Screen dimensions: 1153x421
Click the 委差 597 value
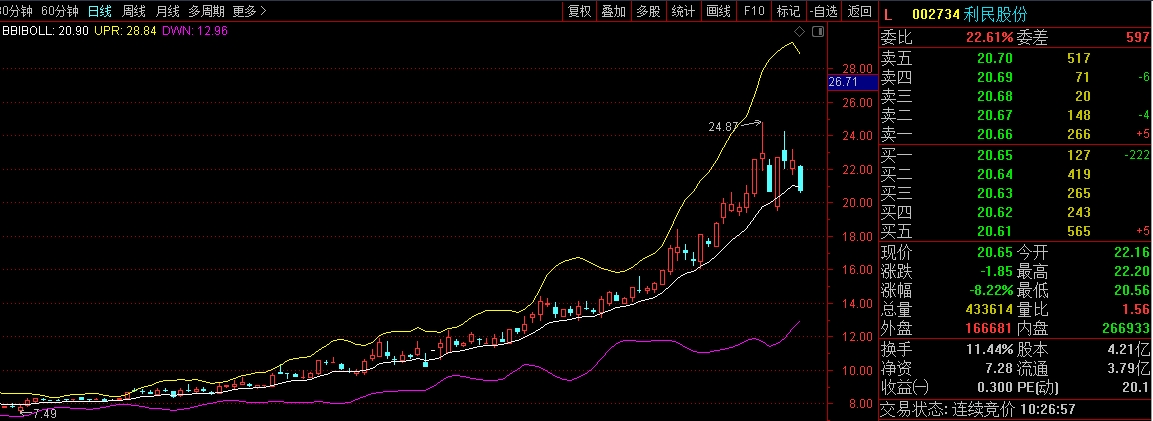pyautogui.click(x=1139, y=39)
